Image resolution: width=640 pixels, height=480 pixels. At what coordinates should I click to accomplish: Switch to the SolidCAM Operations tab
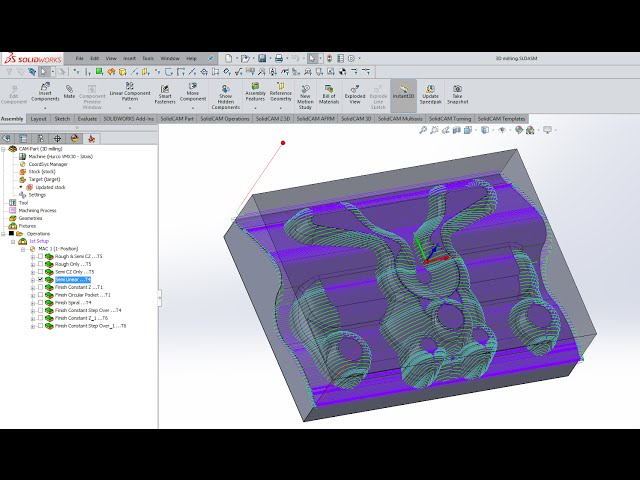(x=225, y=119)
